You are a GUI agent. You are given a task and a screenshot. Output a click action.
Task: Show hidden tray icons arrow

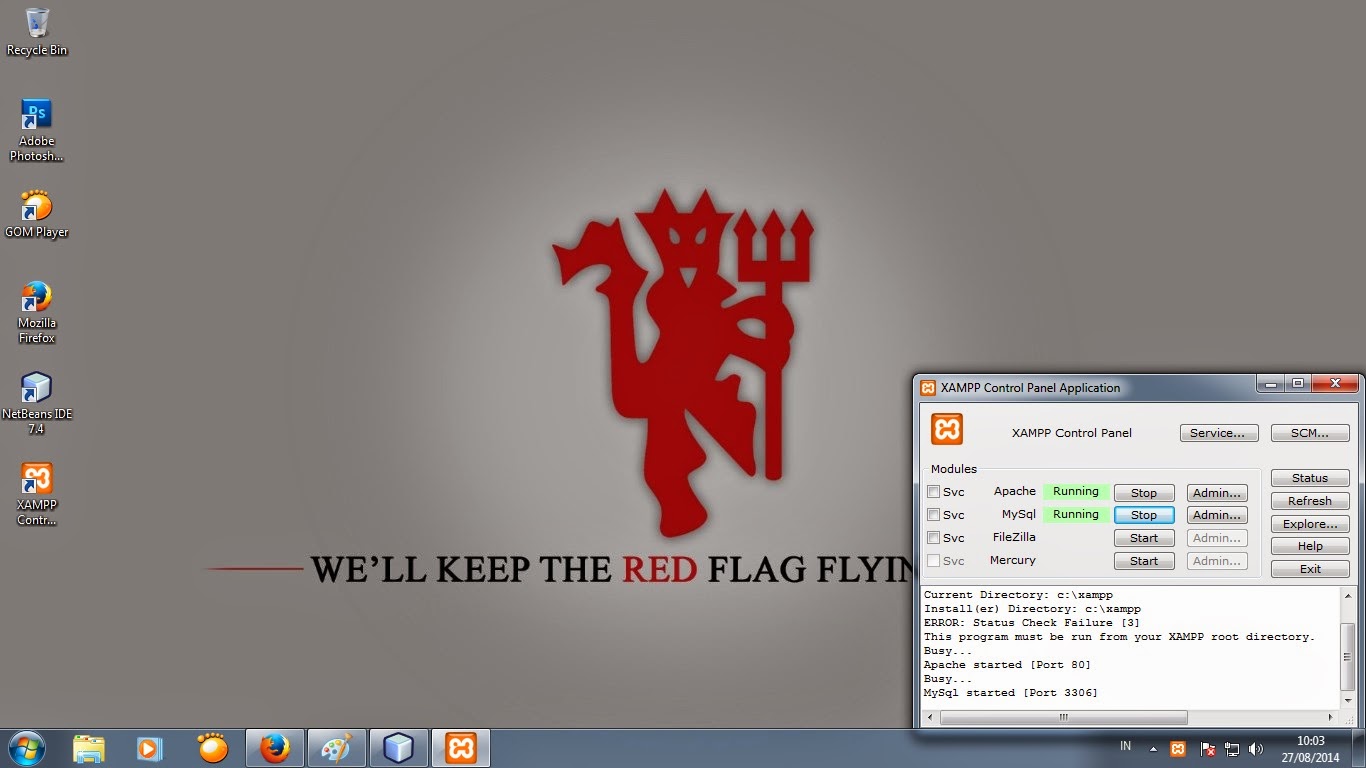tap(1153, 749)
